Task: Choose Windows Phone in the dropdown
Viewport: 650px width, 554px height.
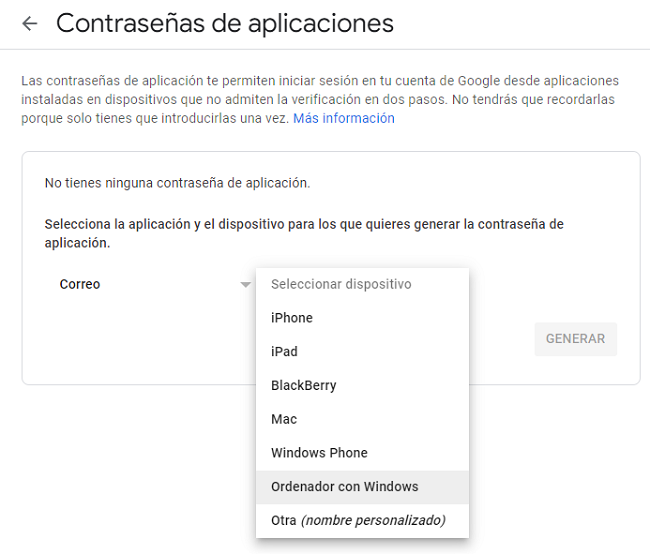Action: coord(319,453)
